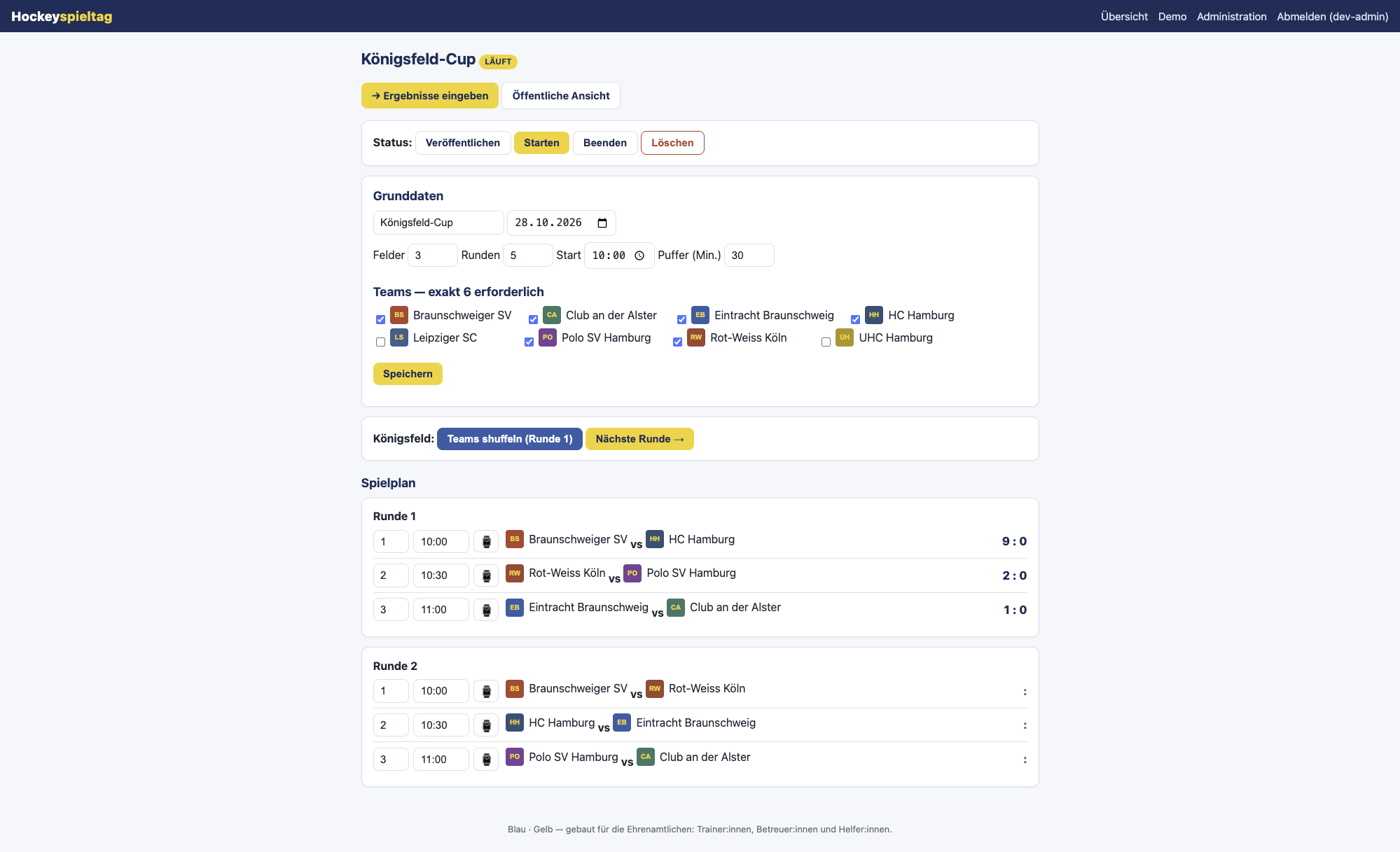Open the Öffentliche Ansicht view
The image size is (1400, 852).
tap(561, 96)
